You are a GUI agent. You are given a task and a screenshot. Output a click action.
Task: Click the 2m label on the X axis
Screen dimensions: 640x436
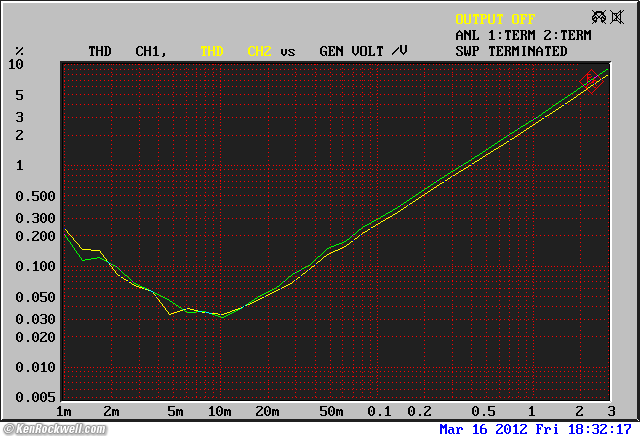(111, 412)
